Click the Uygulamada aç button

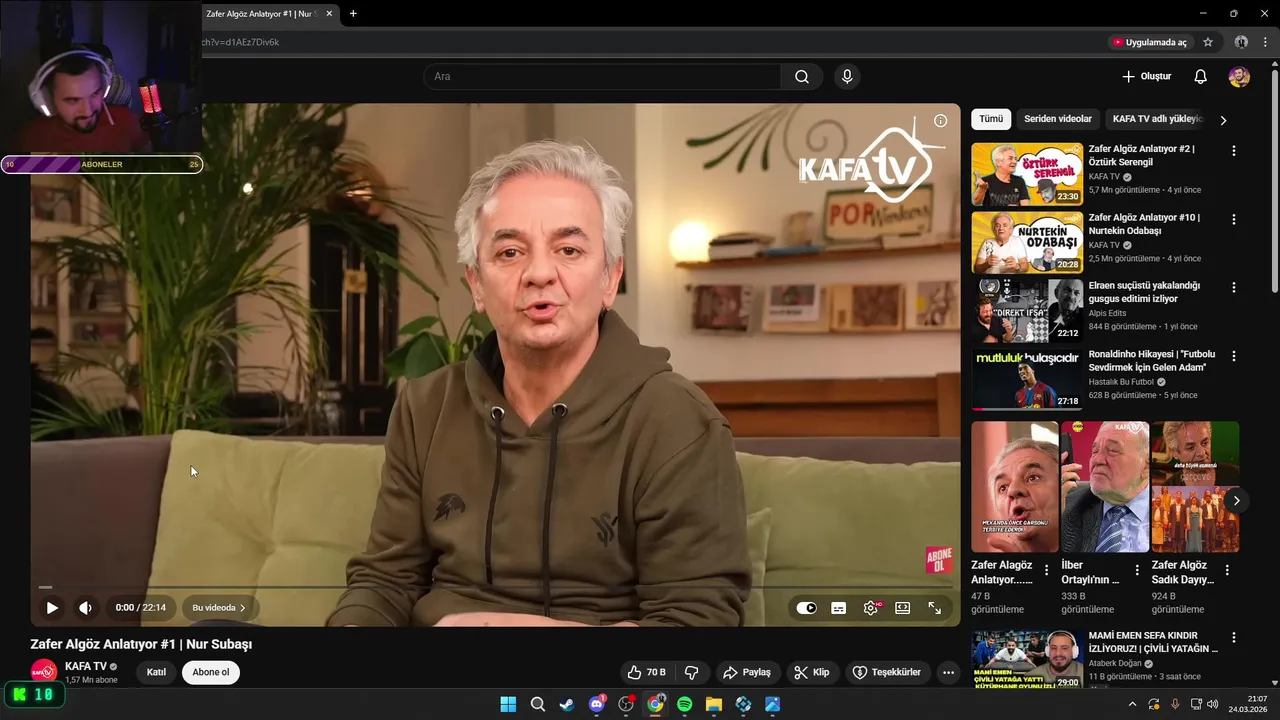click(1150, 42)
